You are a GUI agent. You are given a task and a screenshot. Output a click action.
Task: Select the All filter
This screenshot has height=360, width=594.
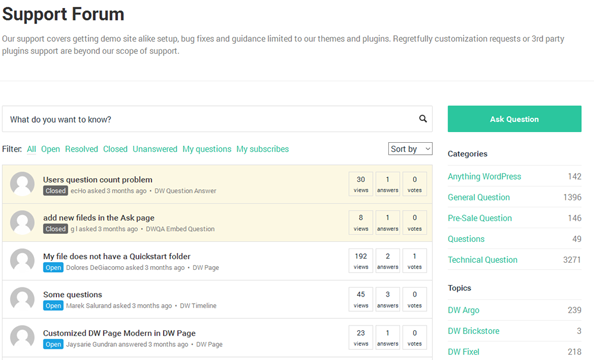tap(31, 149)
